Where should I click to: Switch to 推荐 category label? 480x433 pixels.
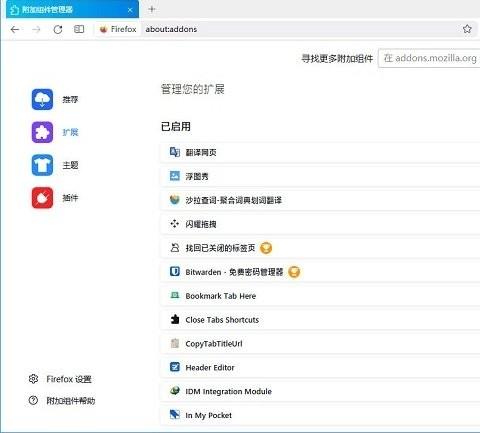coord(70,99)
